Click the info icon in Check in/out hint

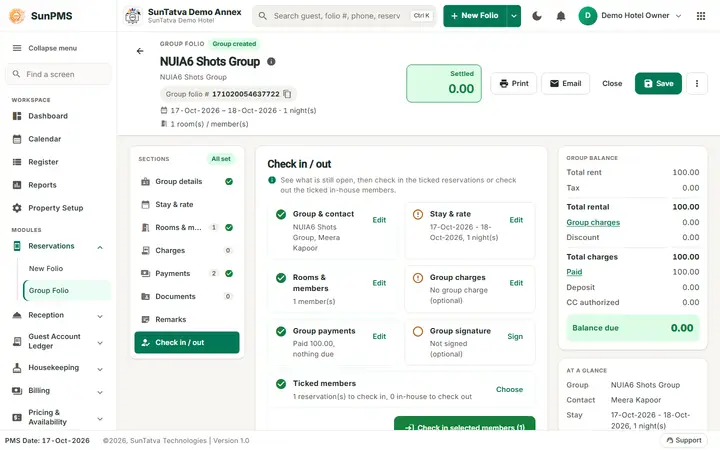272,180
